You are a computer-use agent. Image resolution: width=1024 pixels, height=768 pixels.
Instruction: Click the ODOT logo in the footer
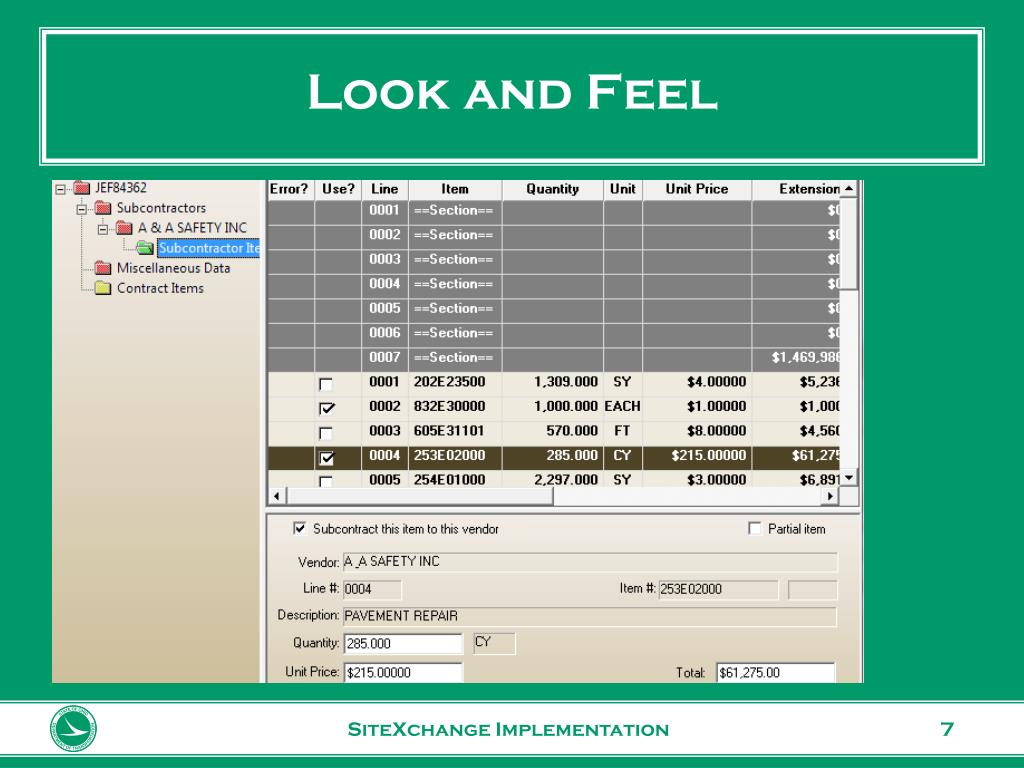tap(73, 728)
